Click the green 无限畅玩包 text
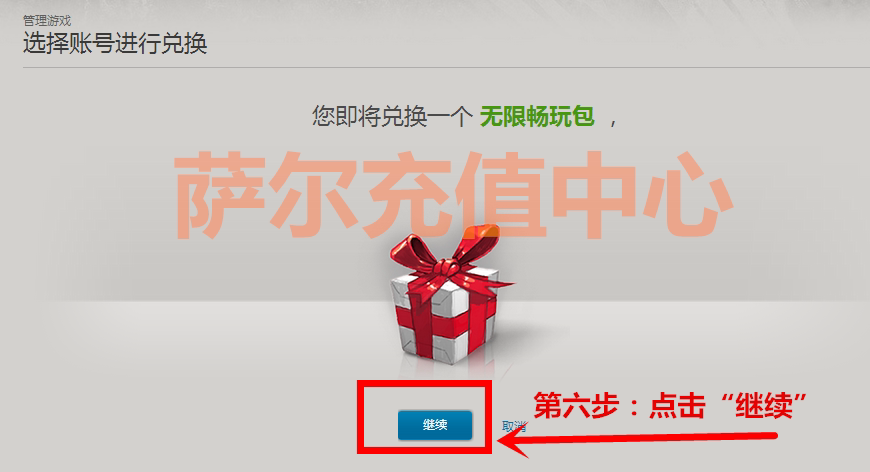This screenshot has width=870, height=472. pyautogui.click(x=537, y=116)
